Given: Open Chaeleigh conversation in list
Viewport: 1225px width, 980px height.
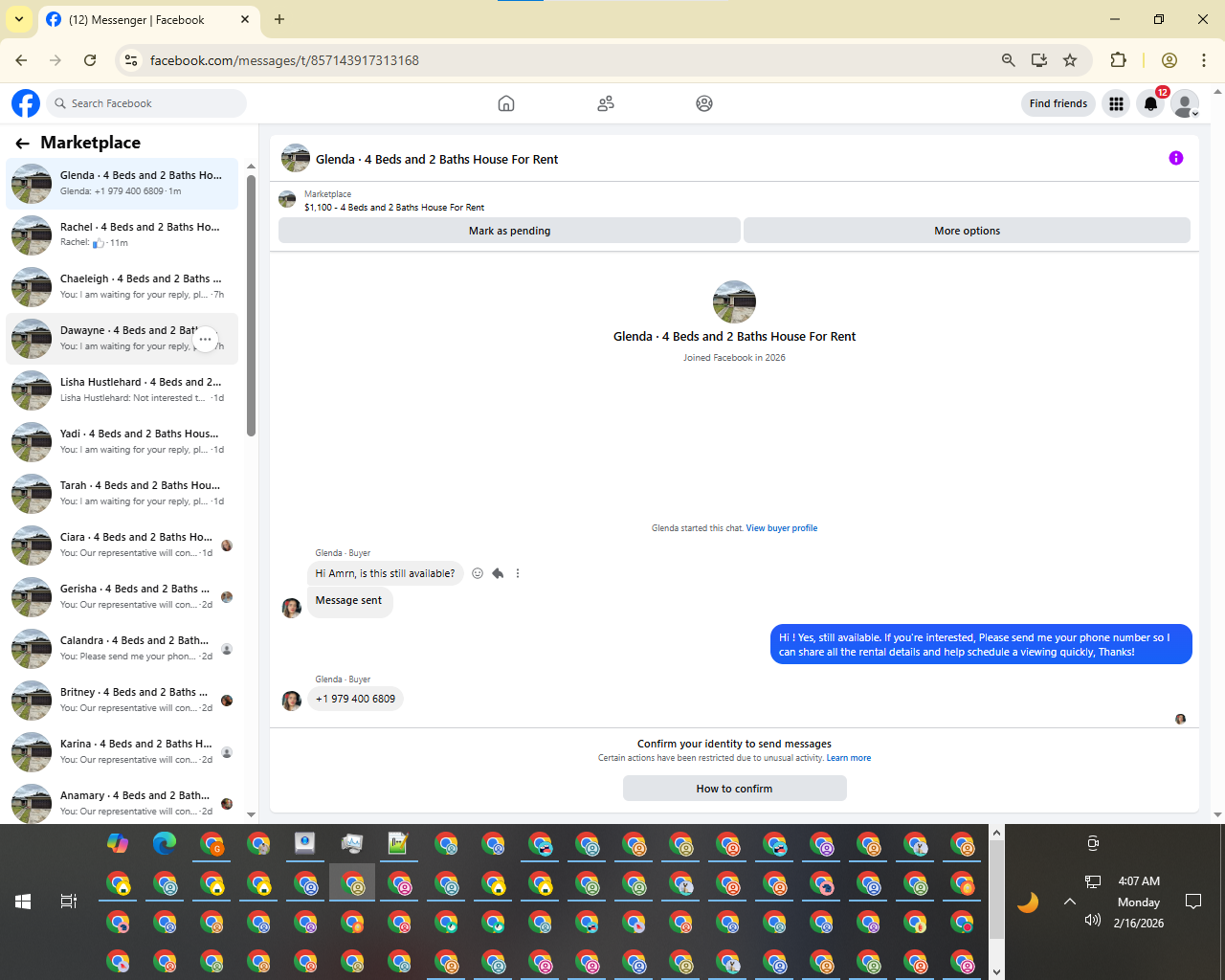Looking at the screenshot, I should 122,287.
